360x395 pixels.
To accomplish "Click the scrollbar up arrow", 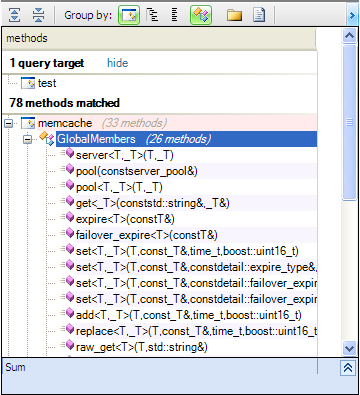I will point(349,35).
